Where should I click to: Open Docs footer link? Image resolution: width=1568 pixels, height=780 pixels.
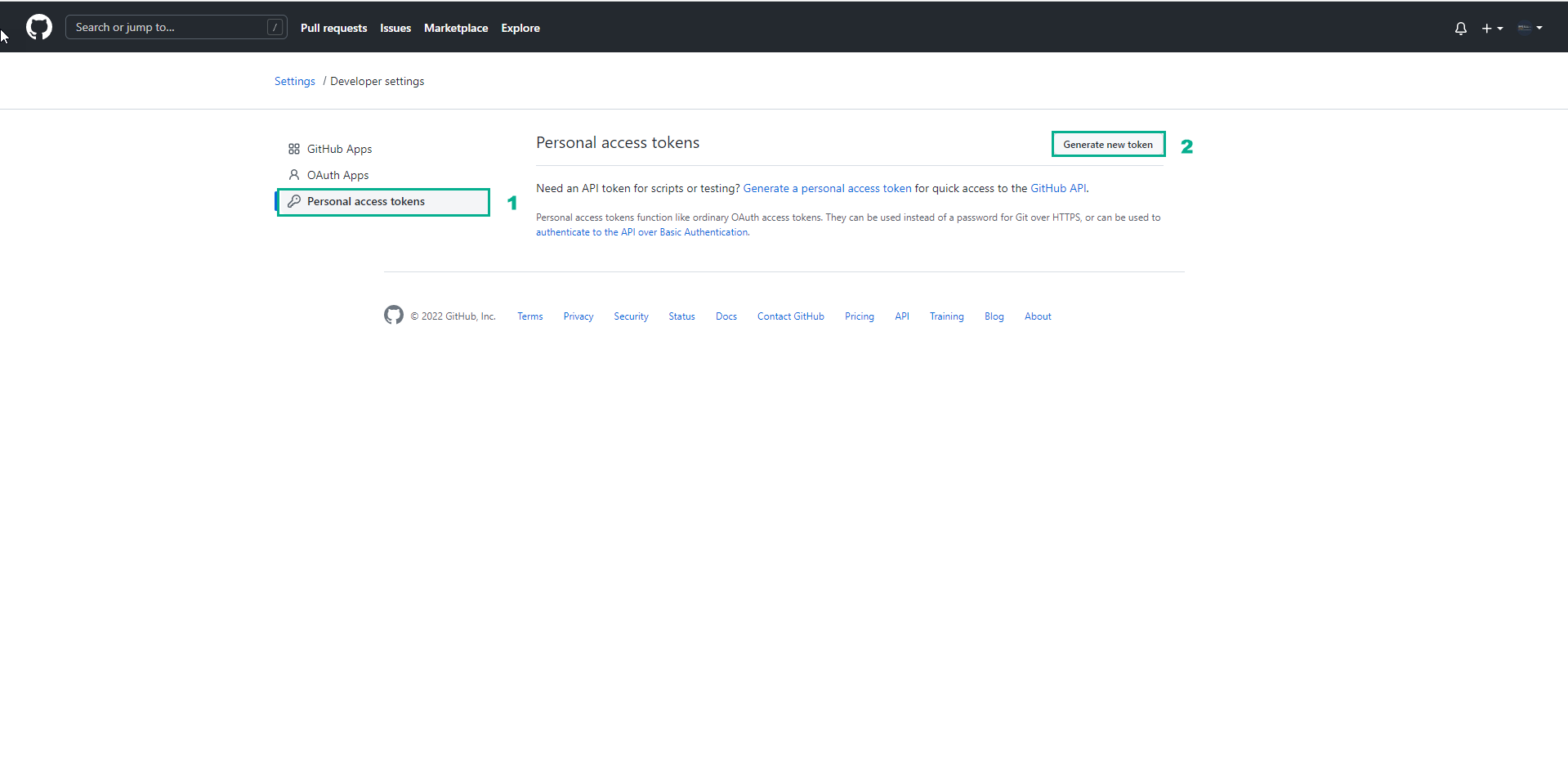(726, 316)
